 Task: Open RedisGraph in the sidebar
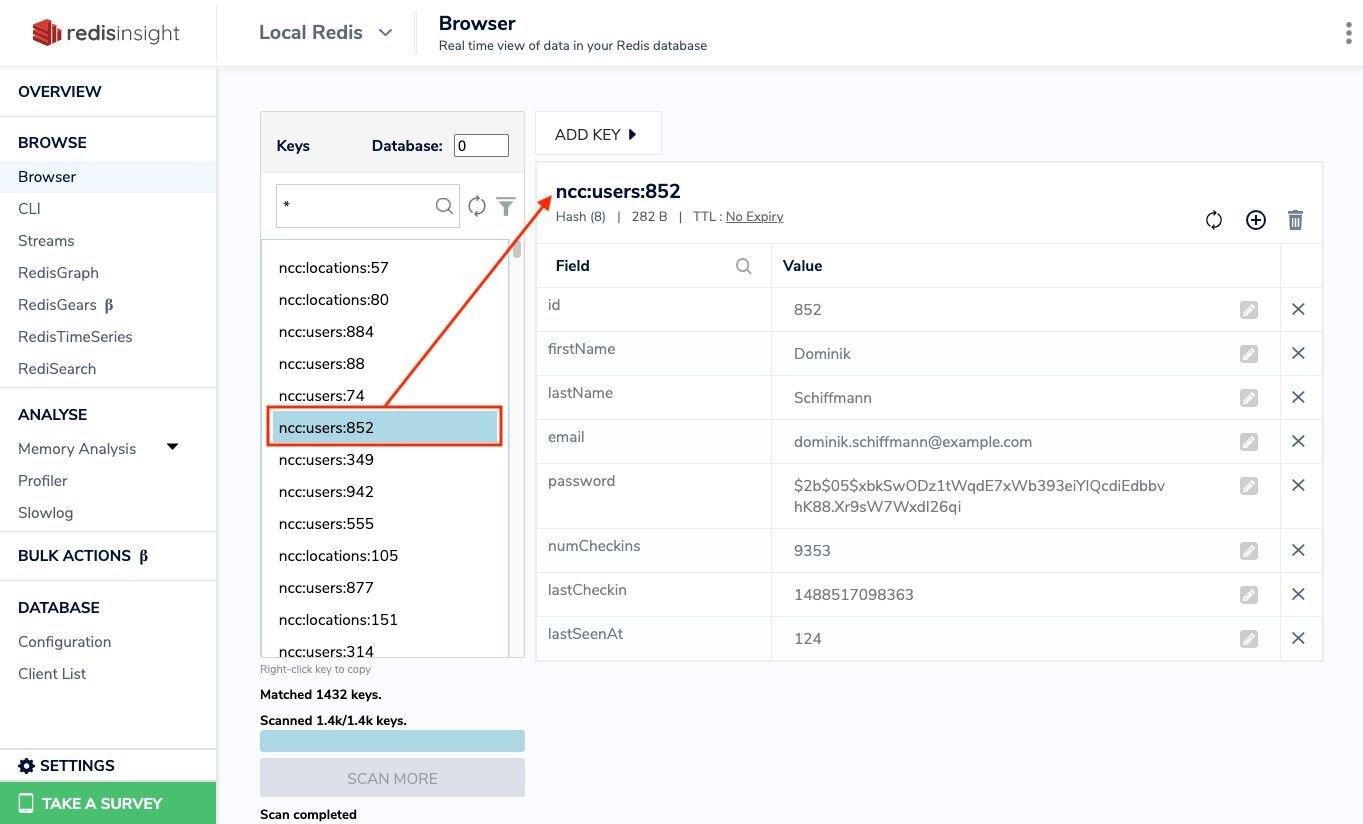coord(58,273)
